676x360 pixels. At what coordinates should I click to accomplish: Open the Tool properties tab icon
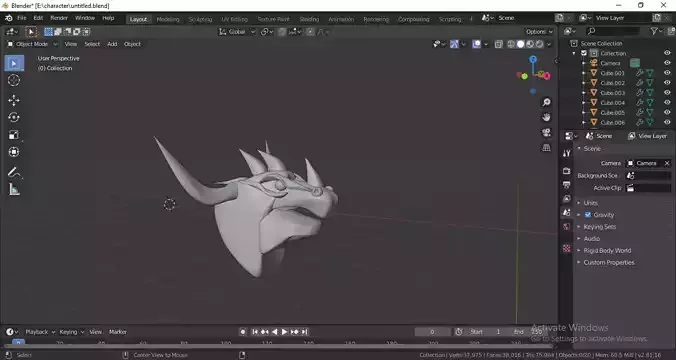coord(566,153)
